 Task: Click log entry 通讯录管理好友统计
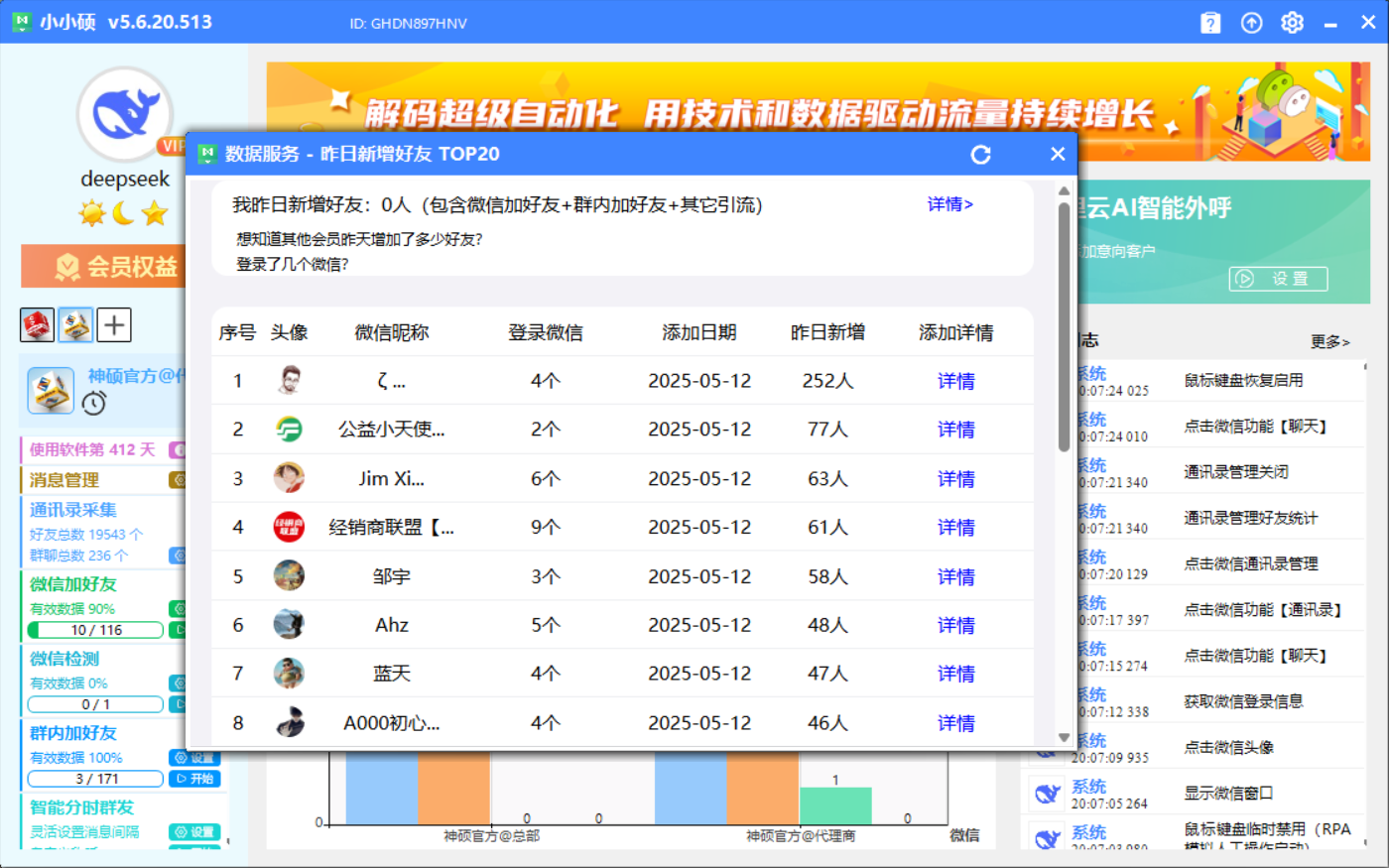[1251, 518]
